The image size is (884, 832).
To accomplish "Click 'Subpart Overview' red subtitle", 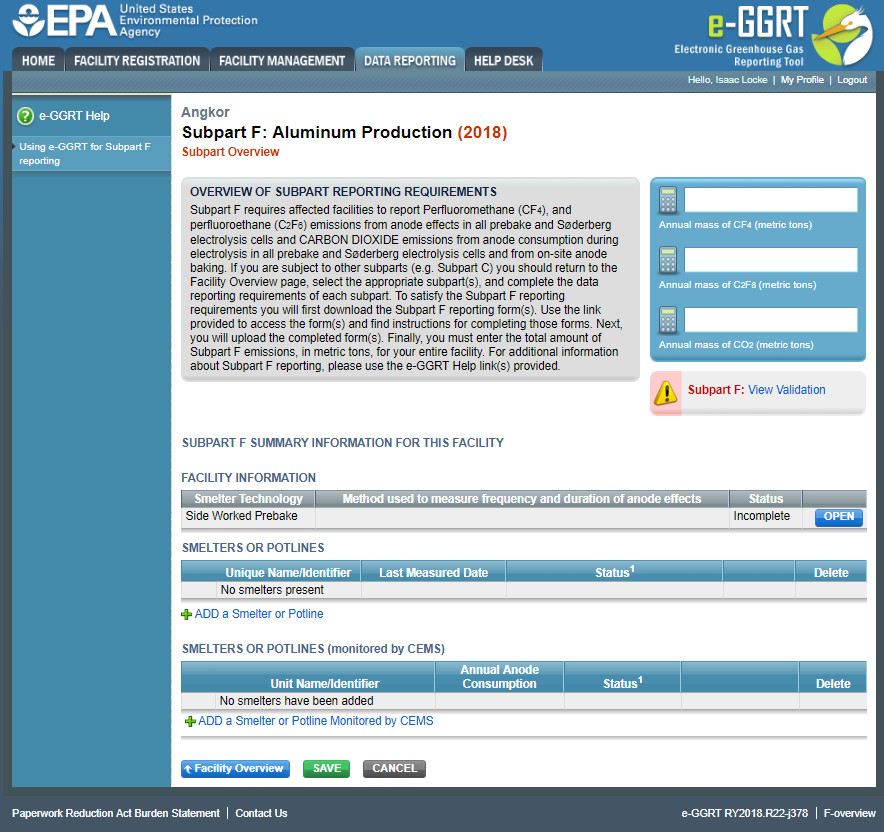I will tap(230, 152).
